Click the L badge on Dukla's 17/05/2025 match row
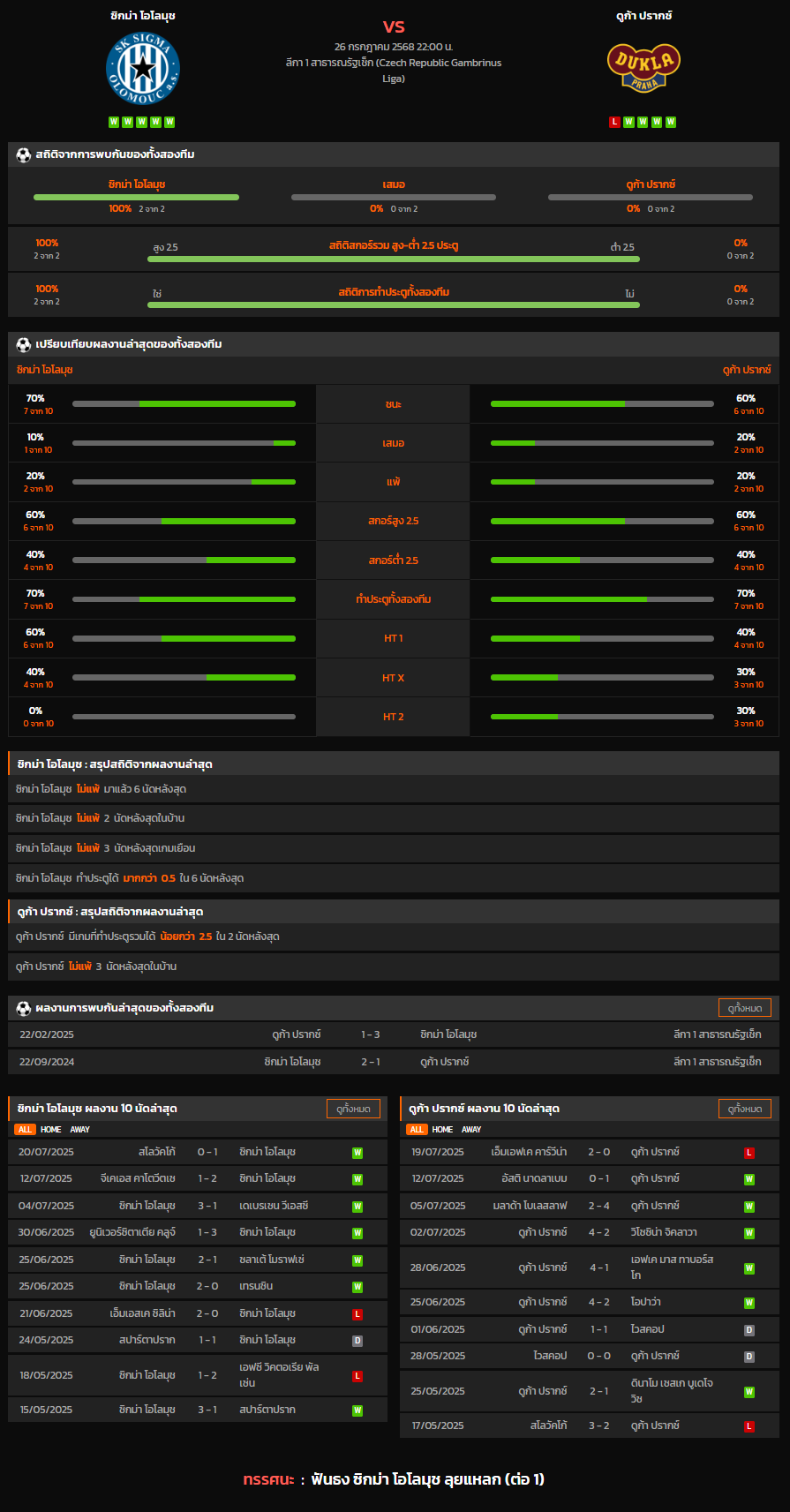Image resolution: width=790 pixels, height=1512 pixels. [749, 1426]
